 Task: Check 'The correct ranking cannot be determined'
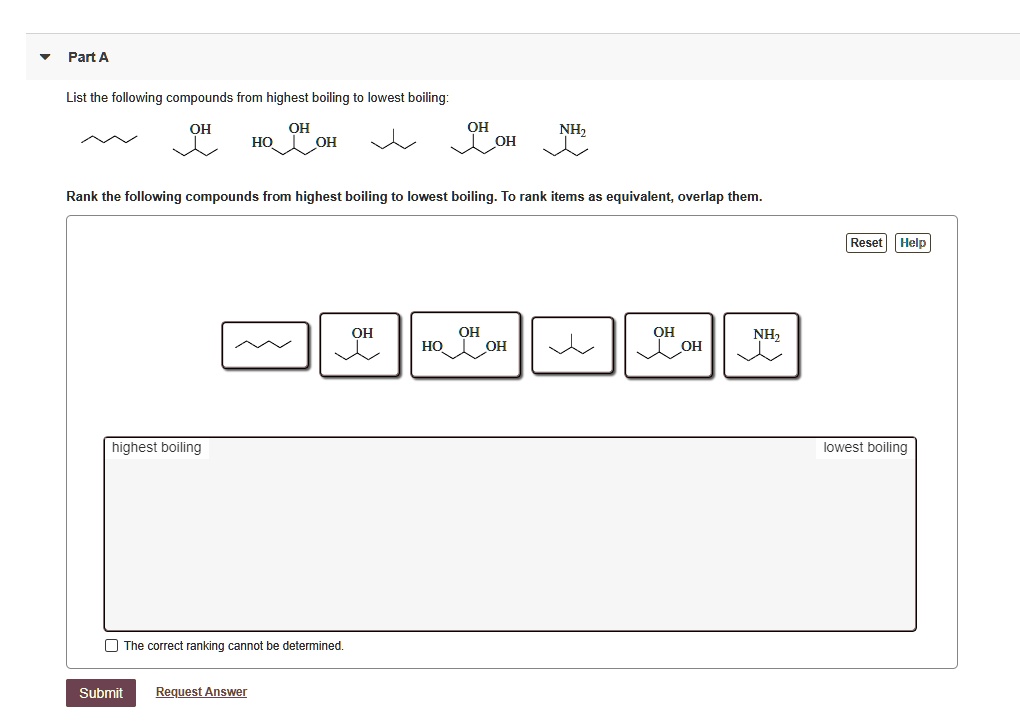111,645
